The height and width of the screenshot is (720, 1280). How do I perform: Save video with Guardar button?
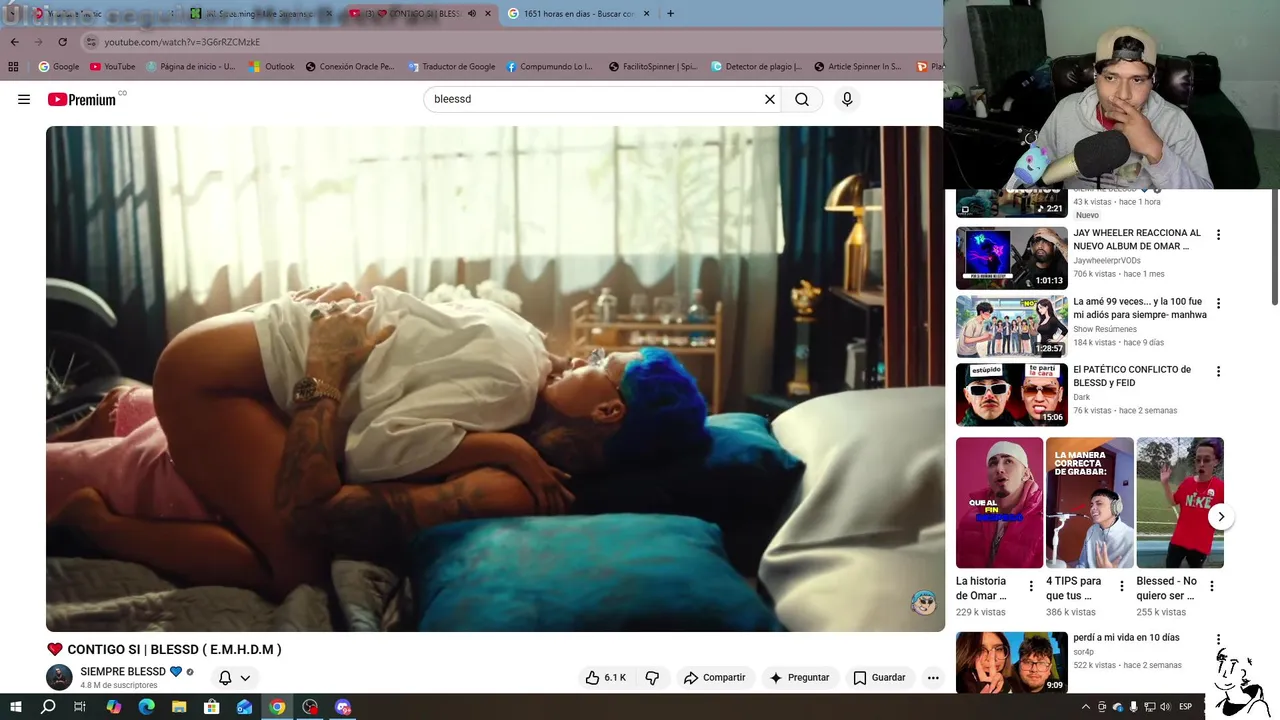[x=879, y=677]
